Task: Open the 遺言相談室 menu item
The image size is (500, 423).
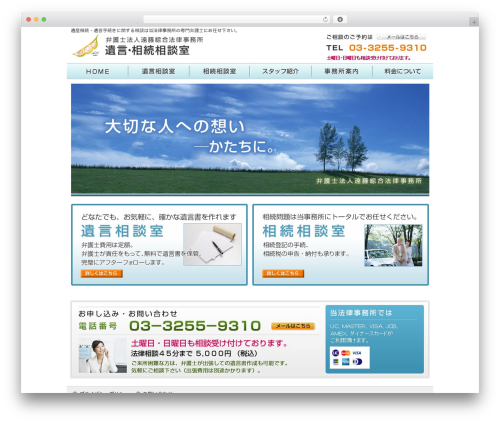Action: tap(158, 71)
